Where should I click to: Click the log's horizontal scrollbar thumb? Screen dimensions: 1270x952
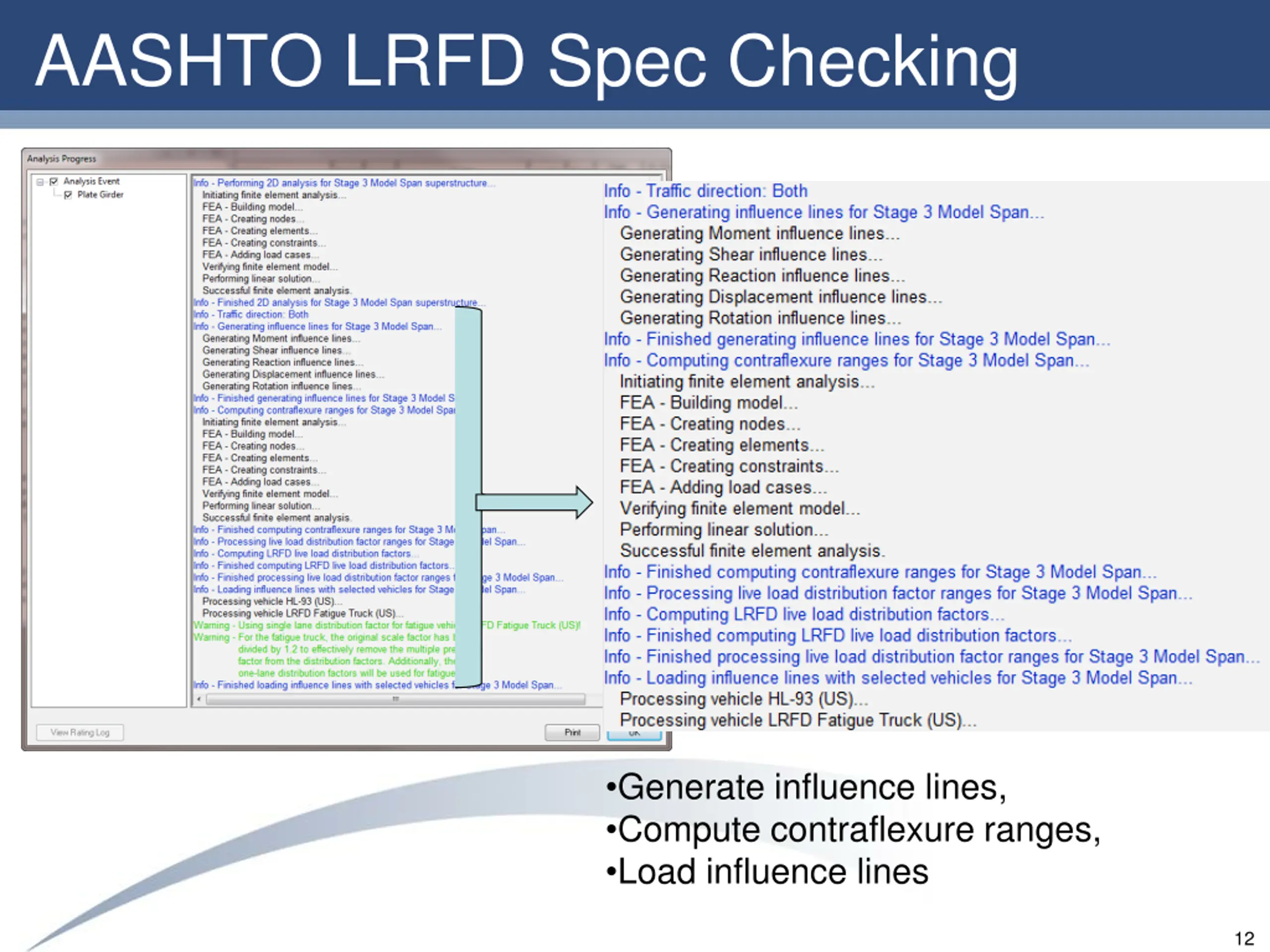point(395,699)
